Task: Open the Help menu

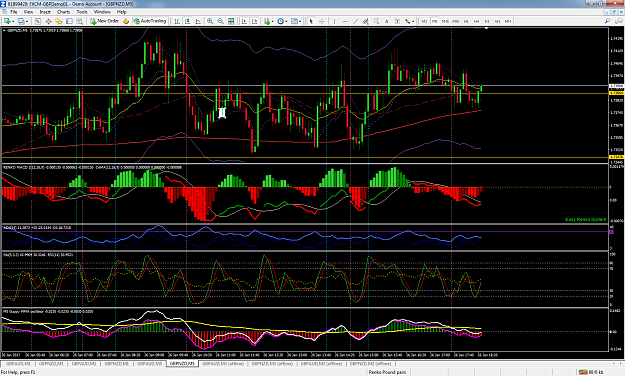Action: pyautogui.click(x=122, y=12)
